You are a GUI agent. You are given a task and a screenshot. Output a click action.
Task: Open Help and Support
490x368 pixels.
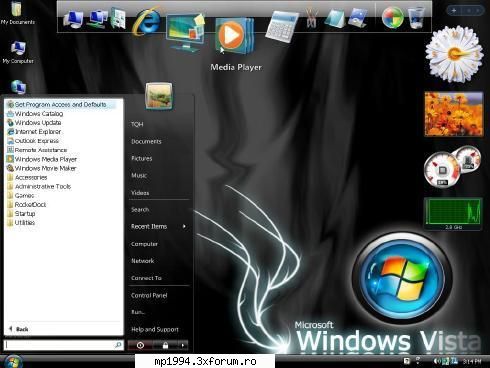(155, 329)
